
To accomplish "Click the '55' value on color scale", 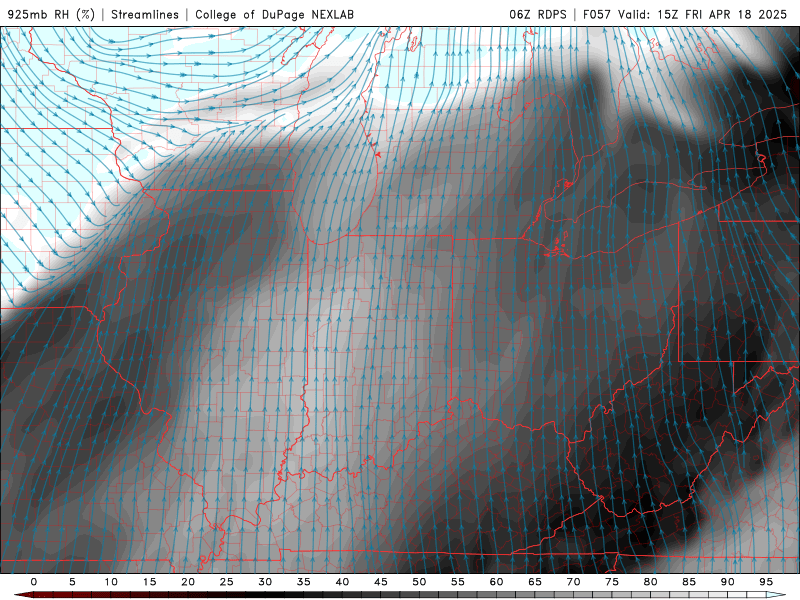I will point(458,582).
